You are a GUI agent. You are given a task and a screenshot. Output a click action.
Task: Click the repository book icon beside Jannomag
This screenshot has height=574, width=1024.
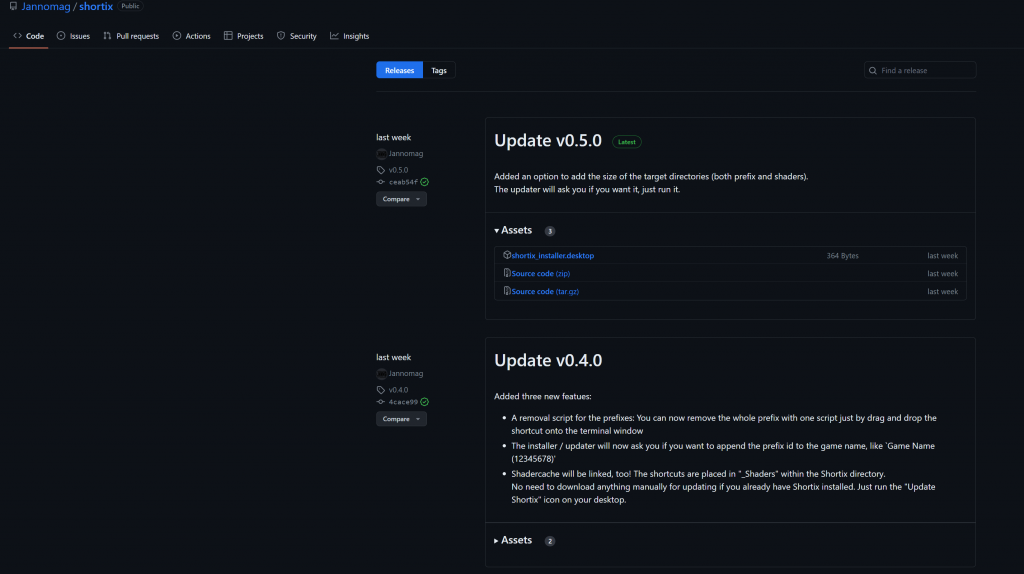pos(13,6)
